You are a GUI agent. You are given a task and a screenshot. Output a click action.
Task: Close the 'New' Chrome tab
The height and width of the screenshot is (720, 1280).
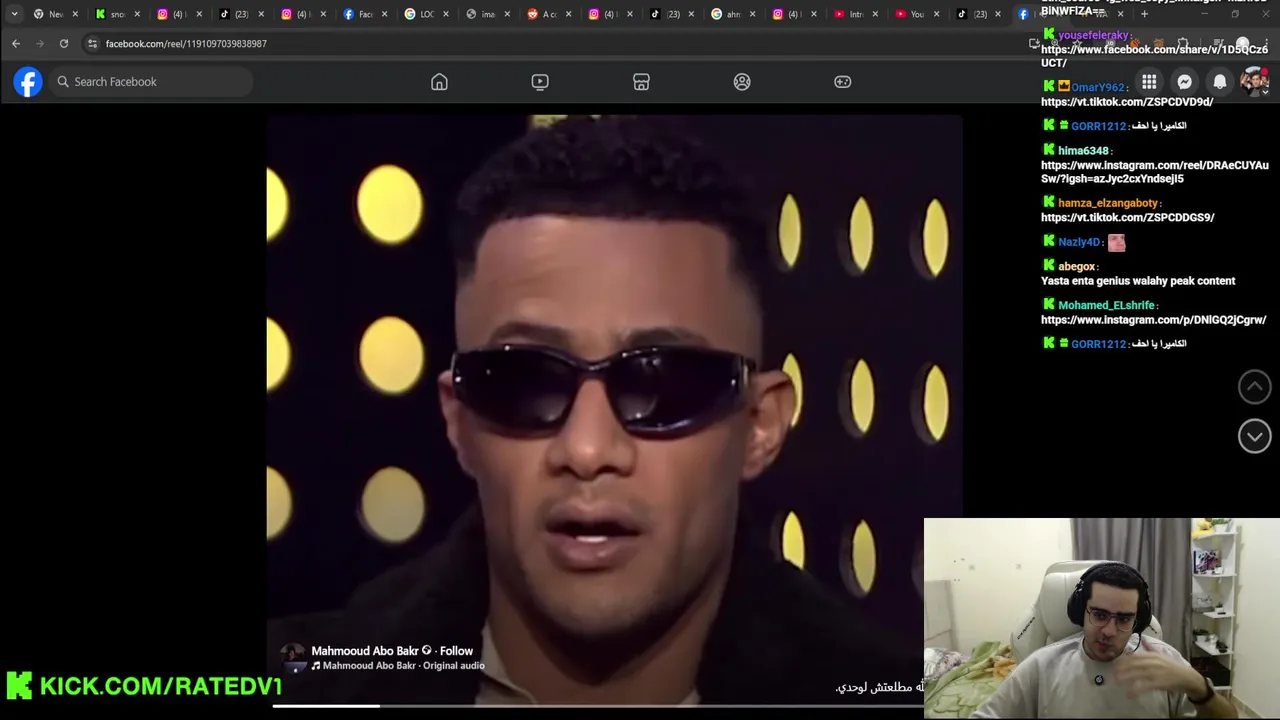click(x=75, y=14)
